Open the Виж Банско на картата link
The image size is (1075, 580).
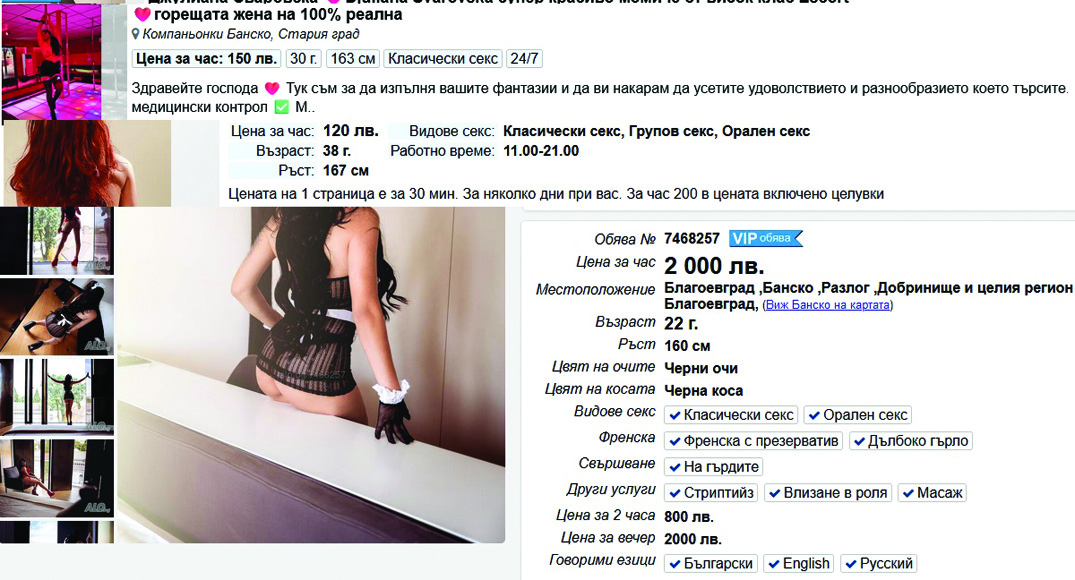coord(828,305)
